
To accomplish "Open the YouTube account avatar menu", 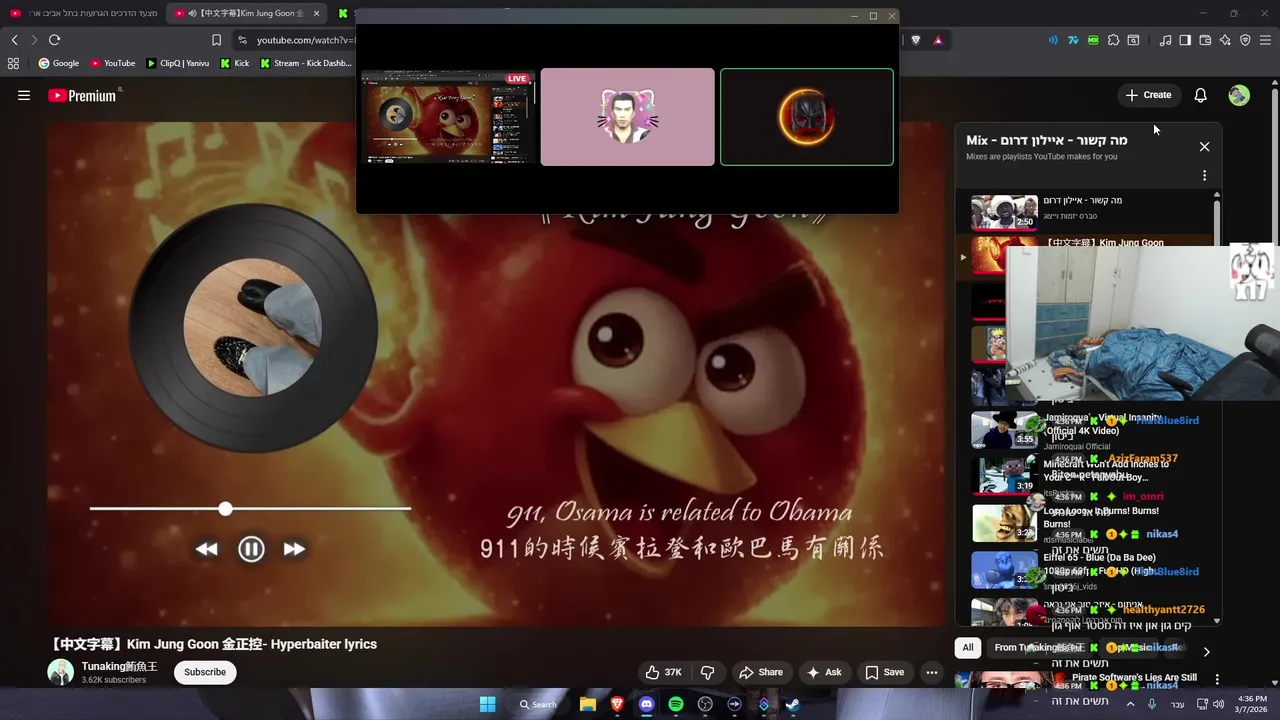I will [x=1239, y=95].
